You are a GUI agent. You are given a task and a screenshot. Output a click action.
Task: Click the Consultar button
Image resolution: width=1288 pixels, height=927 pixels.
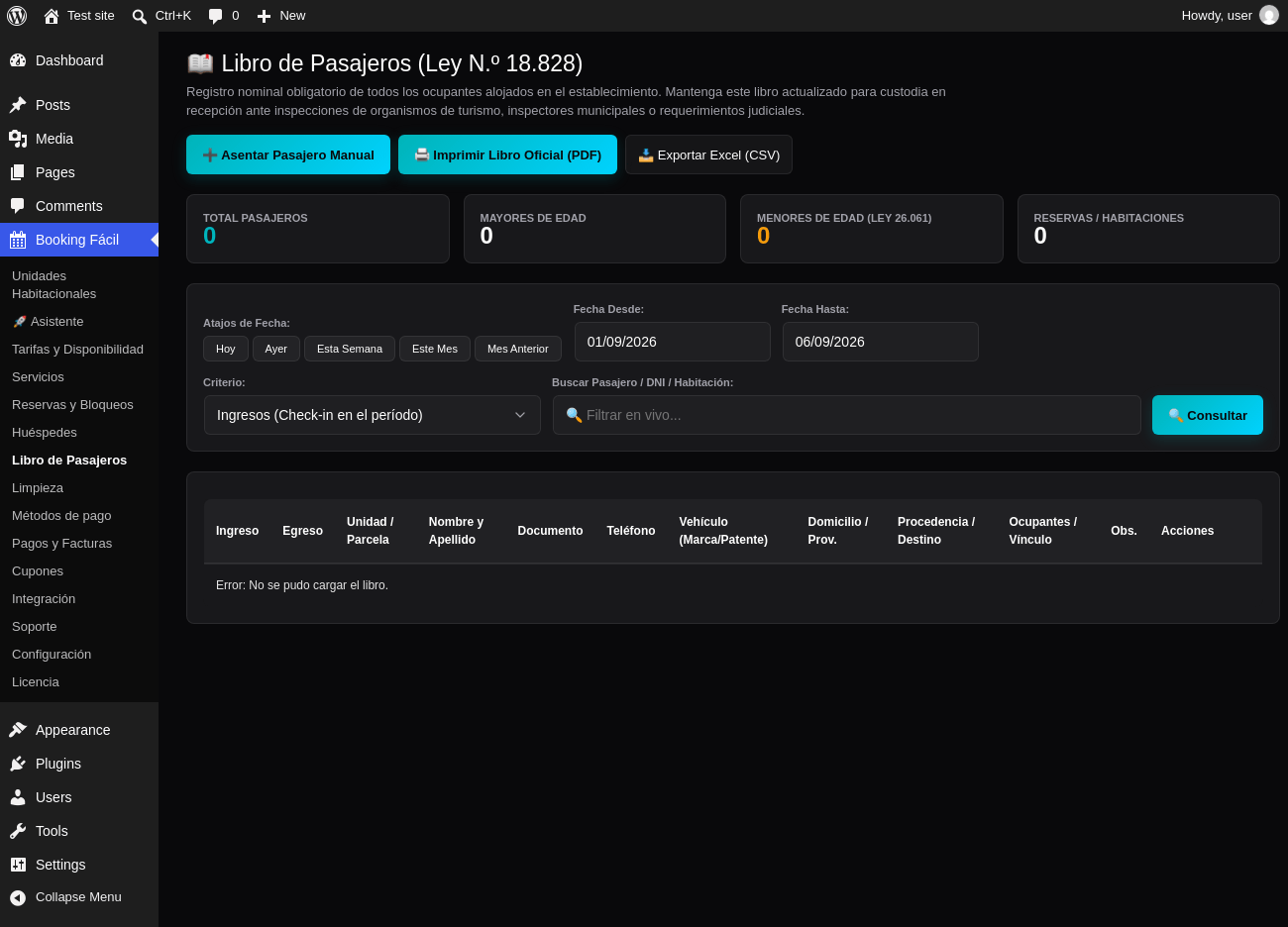click(x=1208, y=415)
